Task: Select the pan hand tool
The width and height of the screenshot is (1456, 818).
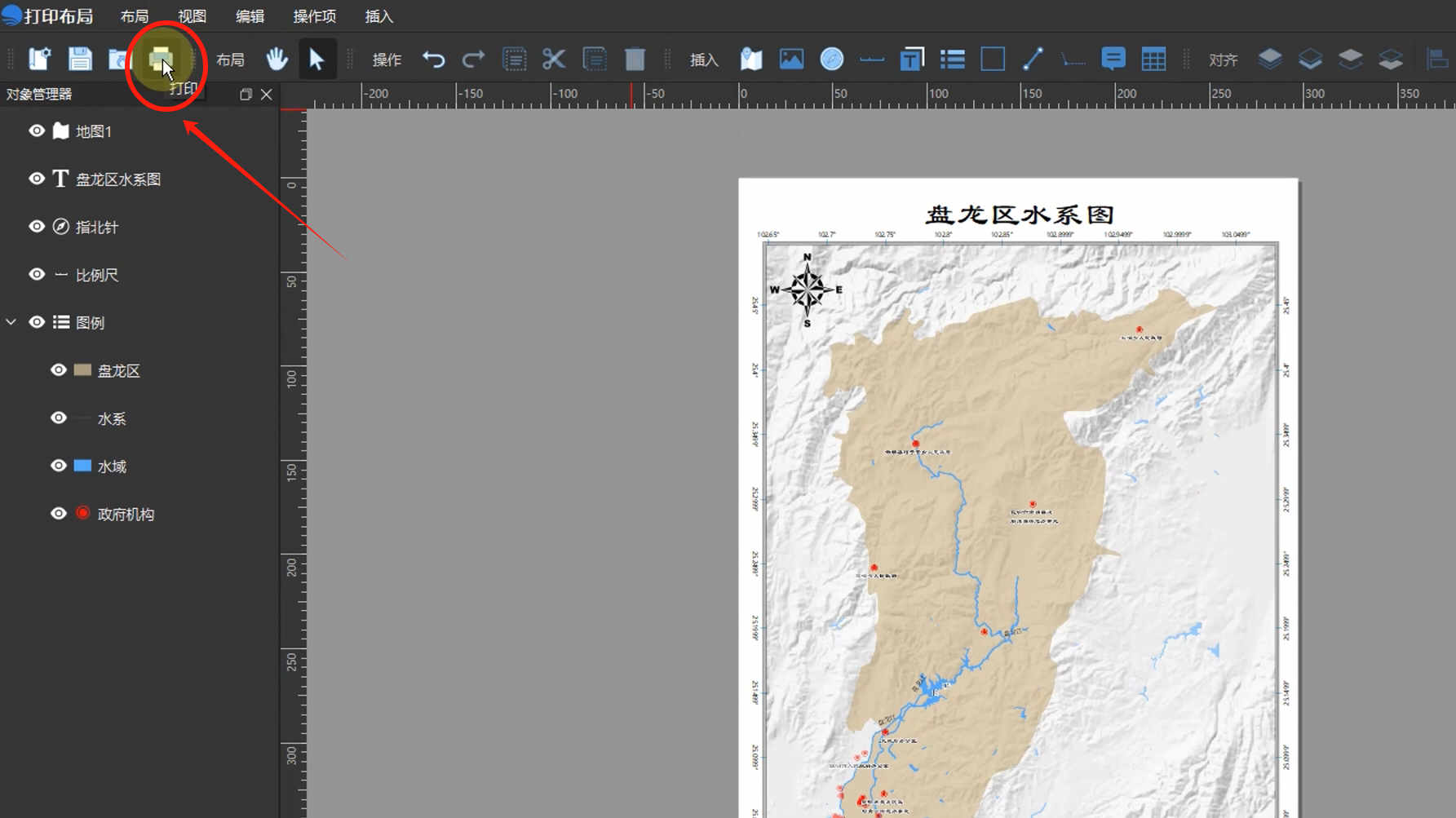Action: [277, 60]
